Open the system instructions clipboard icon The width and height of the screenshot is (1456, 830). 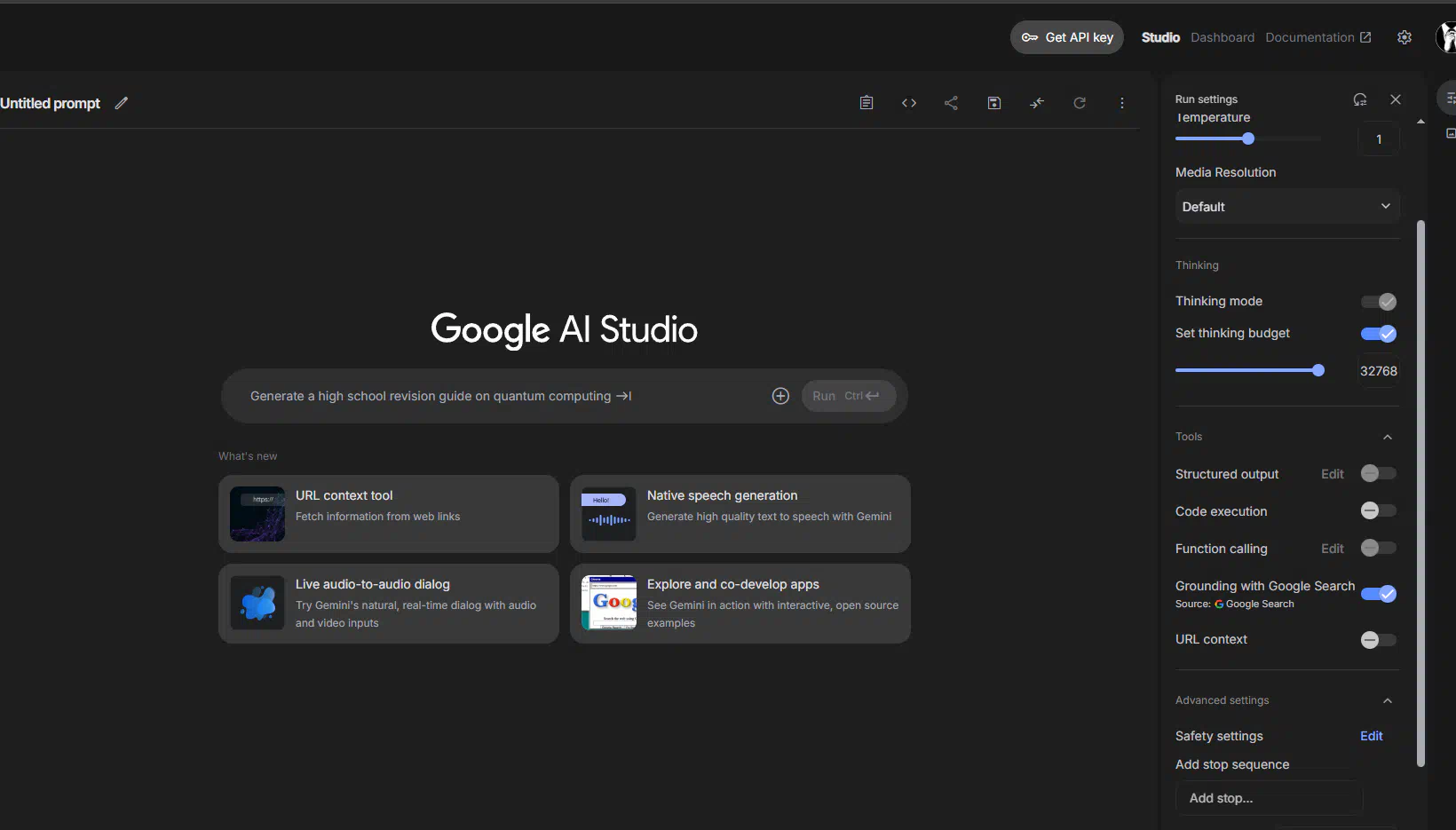(x=866, y=103)
